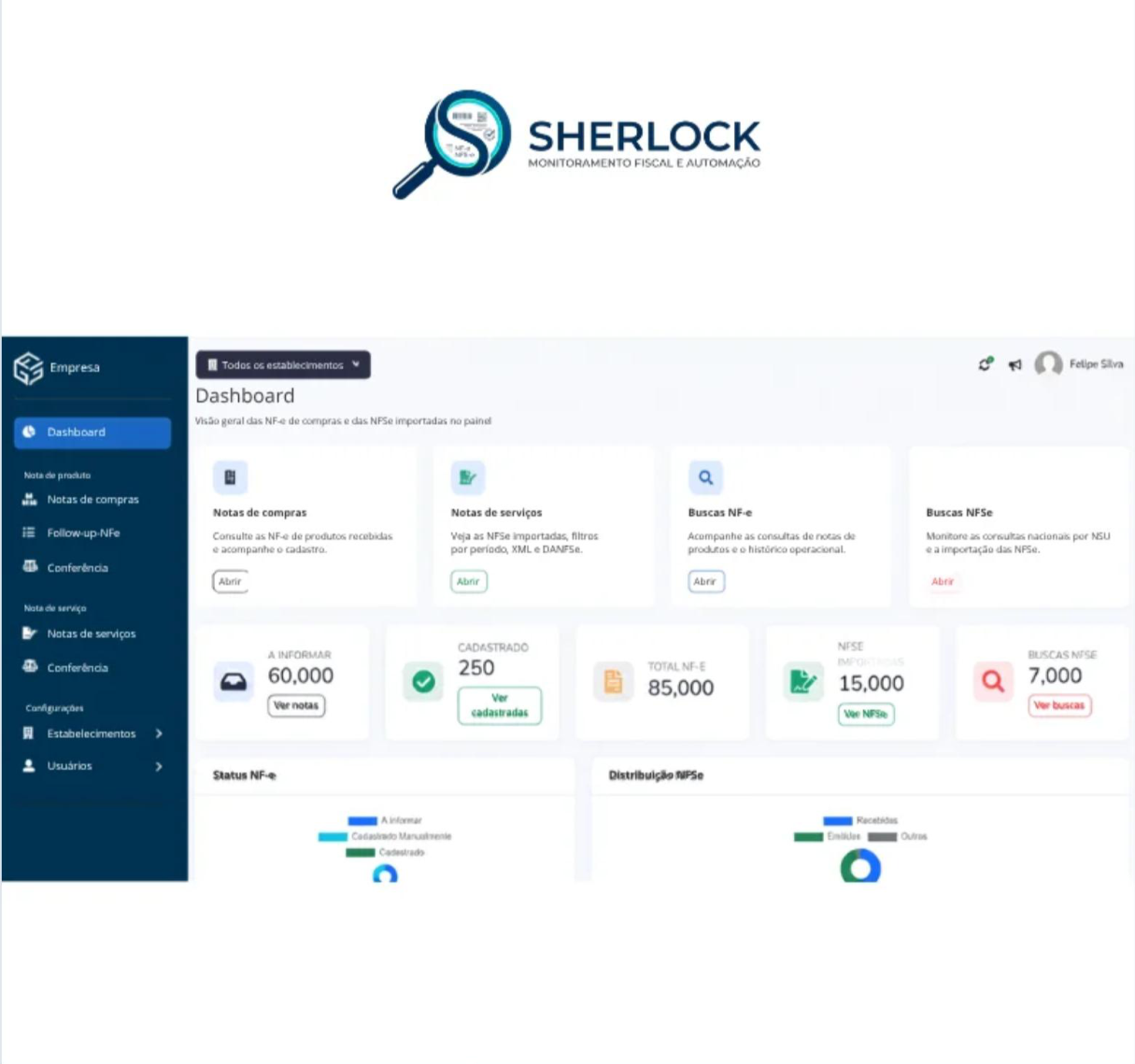Open Conferência under Nota de serviço

(78, 668)
